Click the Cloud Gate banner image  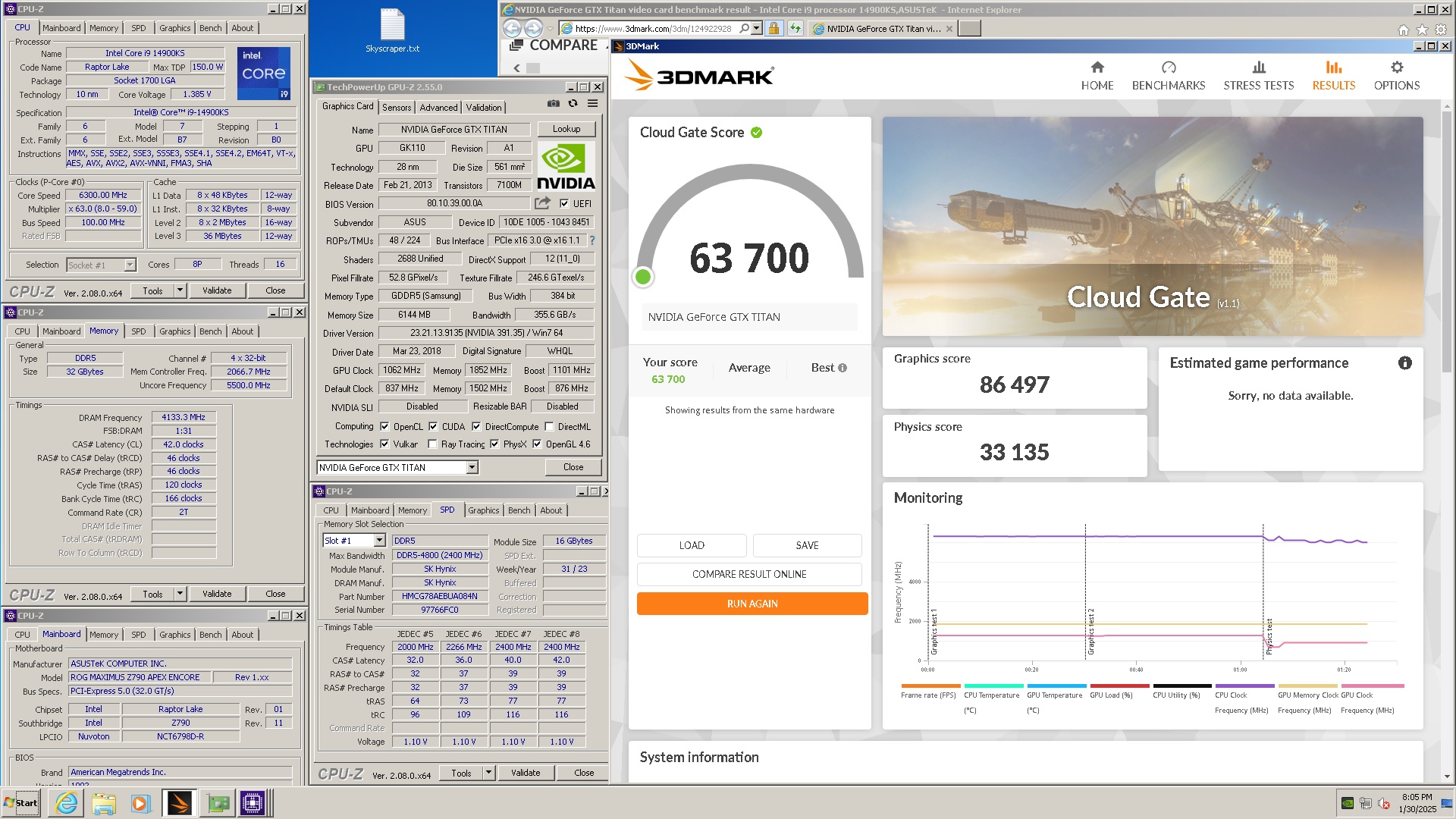coord(1153,226)
